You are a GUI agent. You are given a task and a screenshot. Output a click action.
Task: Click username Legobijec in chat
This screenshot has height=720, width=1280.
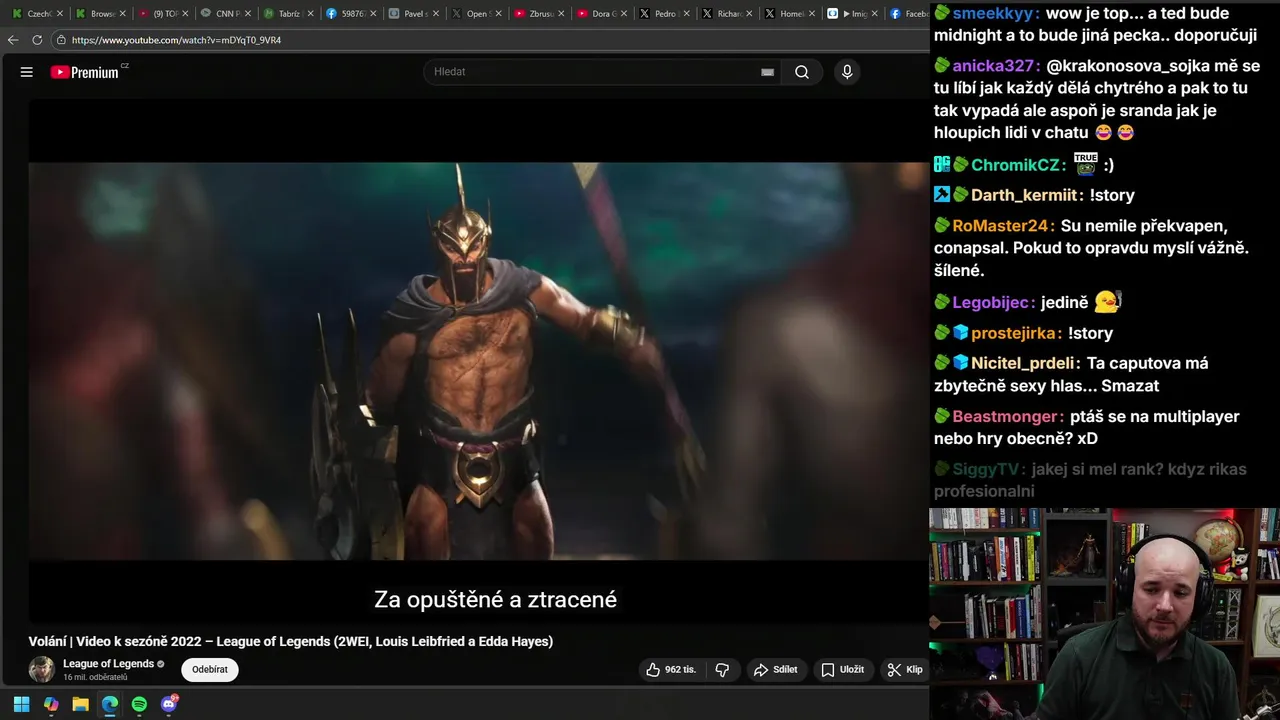click(993, 302)
